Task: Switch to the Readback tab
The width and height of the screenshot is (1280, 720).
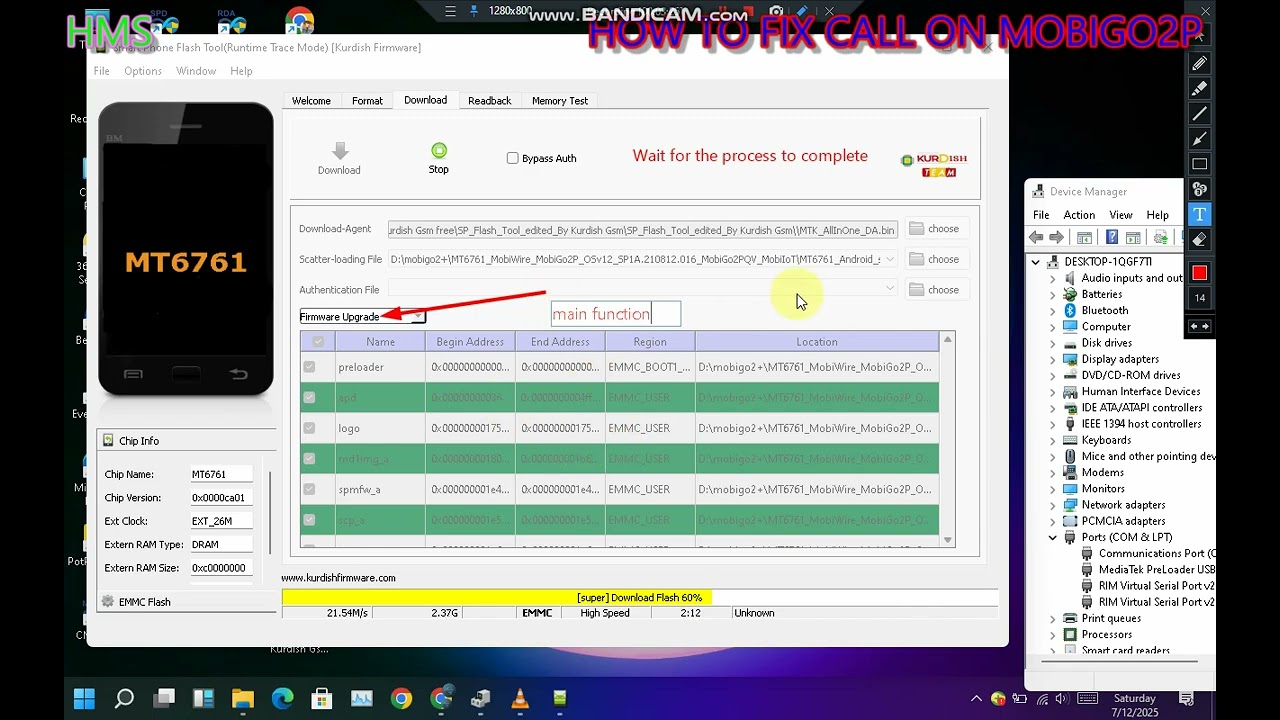Action: 489,101
